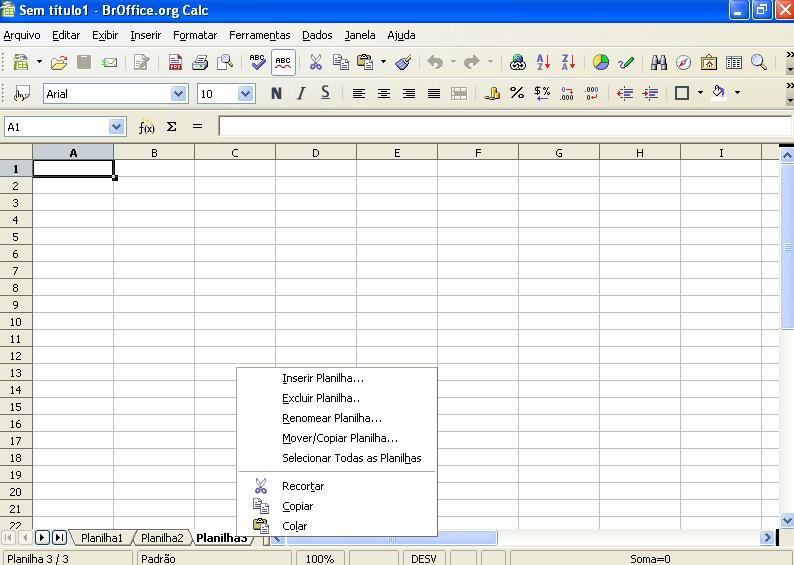Click the Export as PDF icon
This screenshot has width=794, height=565.
(175, 62)
